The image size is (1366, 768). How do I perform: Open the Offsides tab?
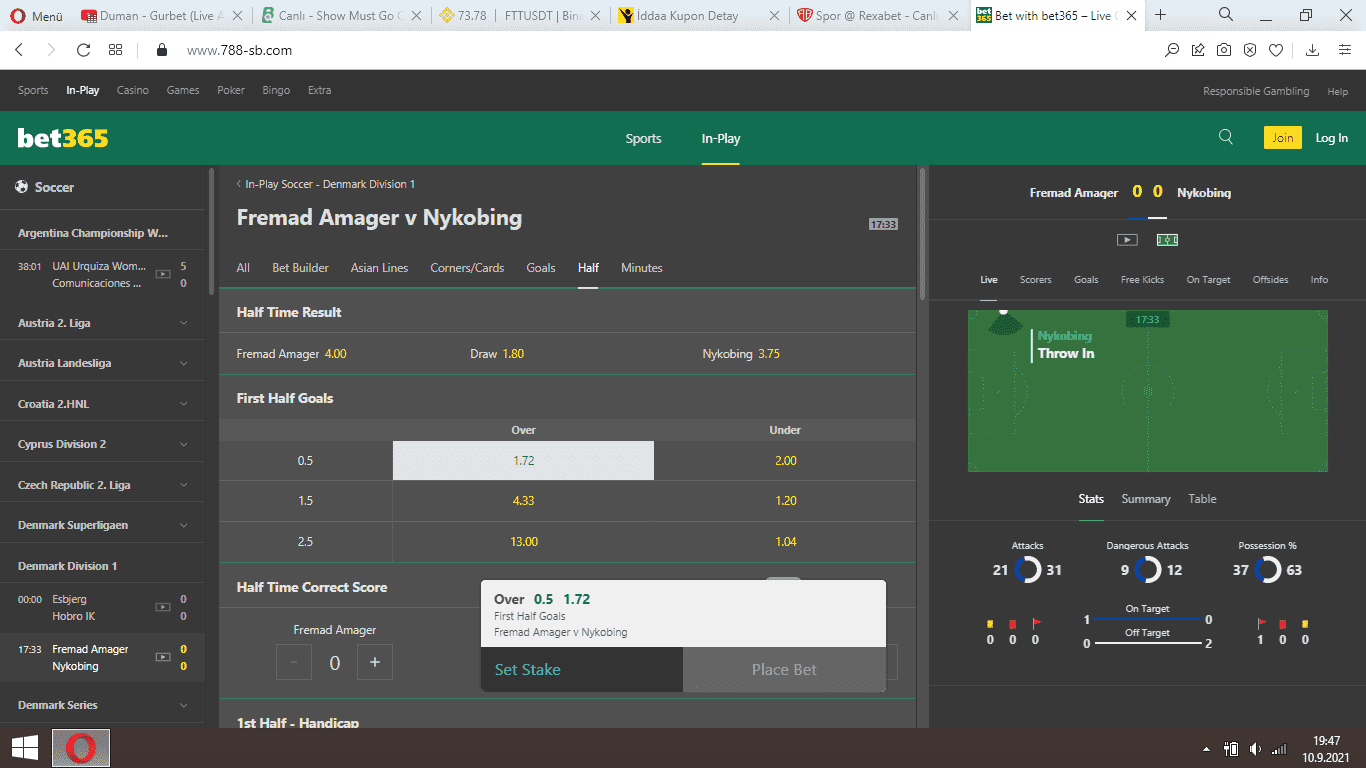1270,280
